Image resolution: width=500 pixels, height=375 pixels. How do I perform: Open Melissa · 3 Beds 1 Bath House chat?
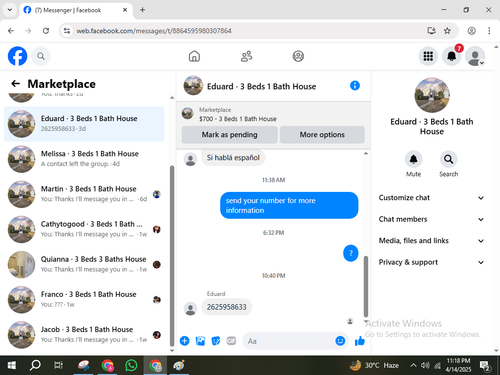84,159
